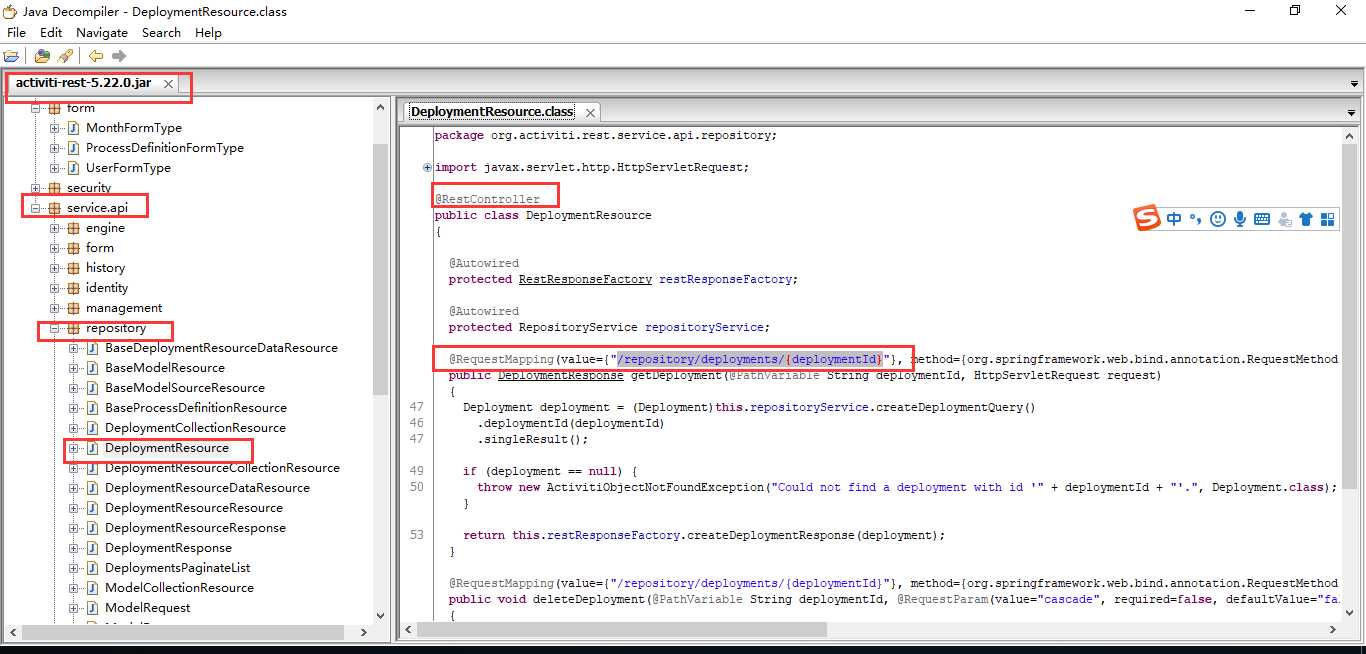Expand the ProcessDefinitionFormType class node
1366x654 pixels.
coord(55,148)
